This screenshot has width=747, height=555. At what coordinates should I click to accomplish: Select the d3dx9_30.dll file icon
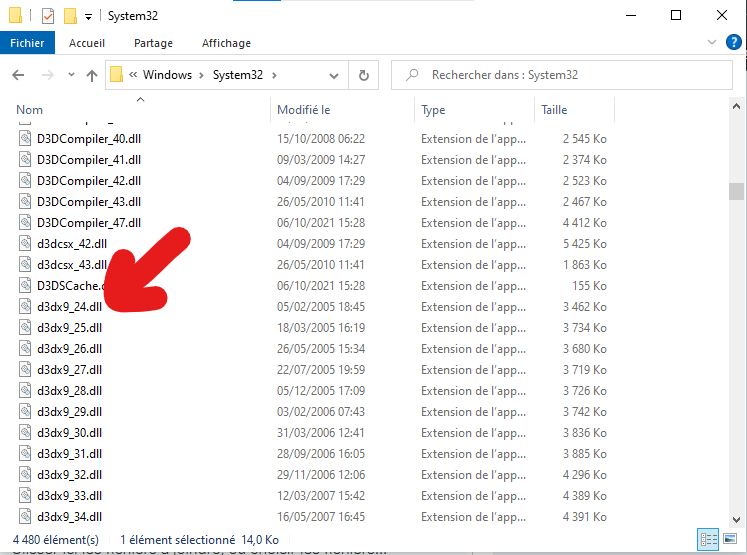click(25, 432)
